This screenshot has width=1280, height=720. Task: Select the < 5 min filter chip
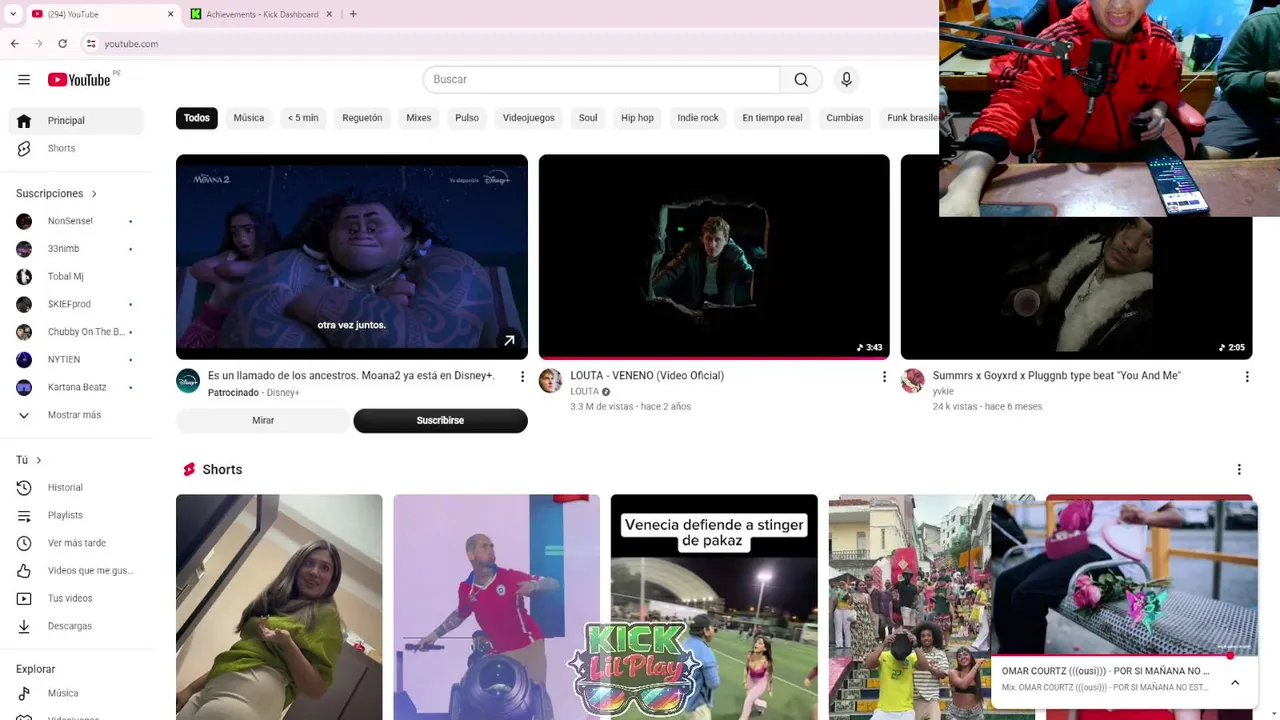click(x=303, y=118)
